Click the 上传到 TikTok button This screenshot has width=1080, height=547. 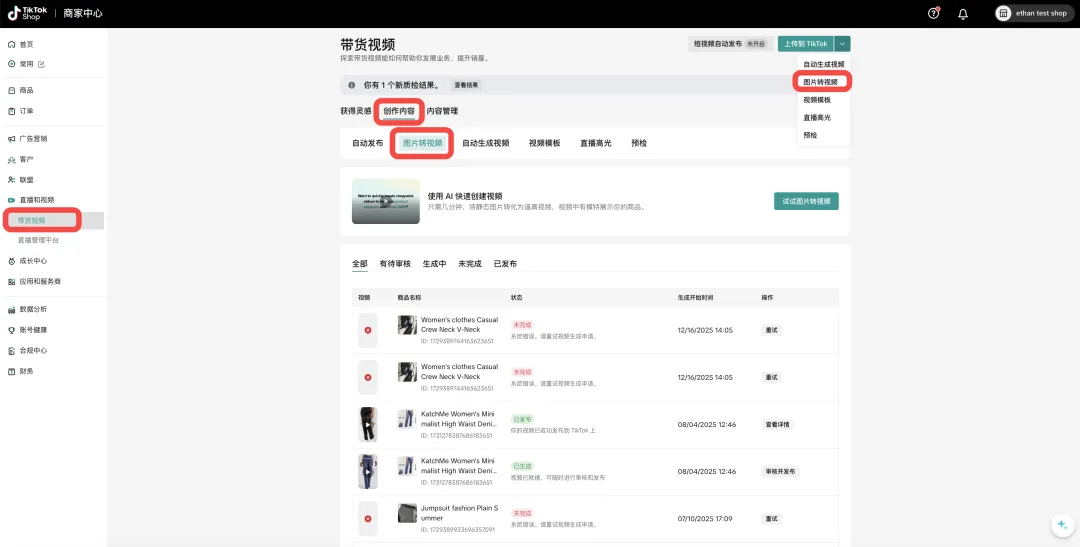pyautogui.click(x=806, y=43)
